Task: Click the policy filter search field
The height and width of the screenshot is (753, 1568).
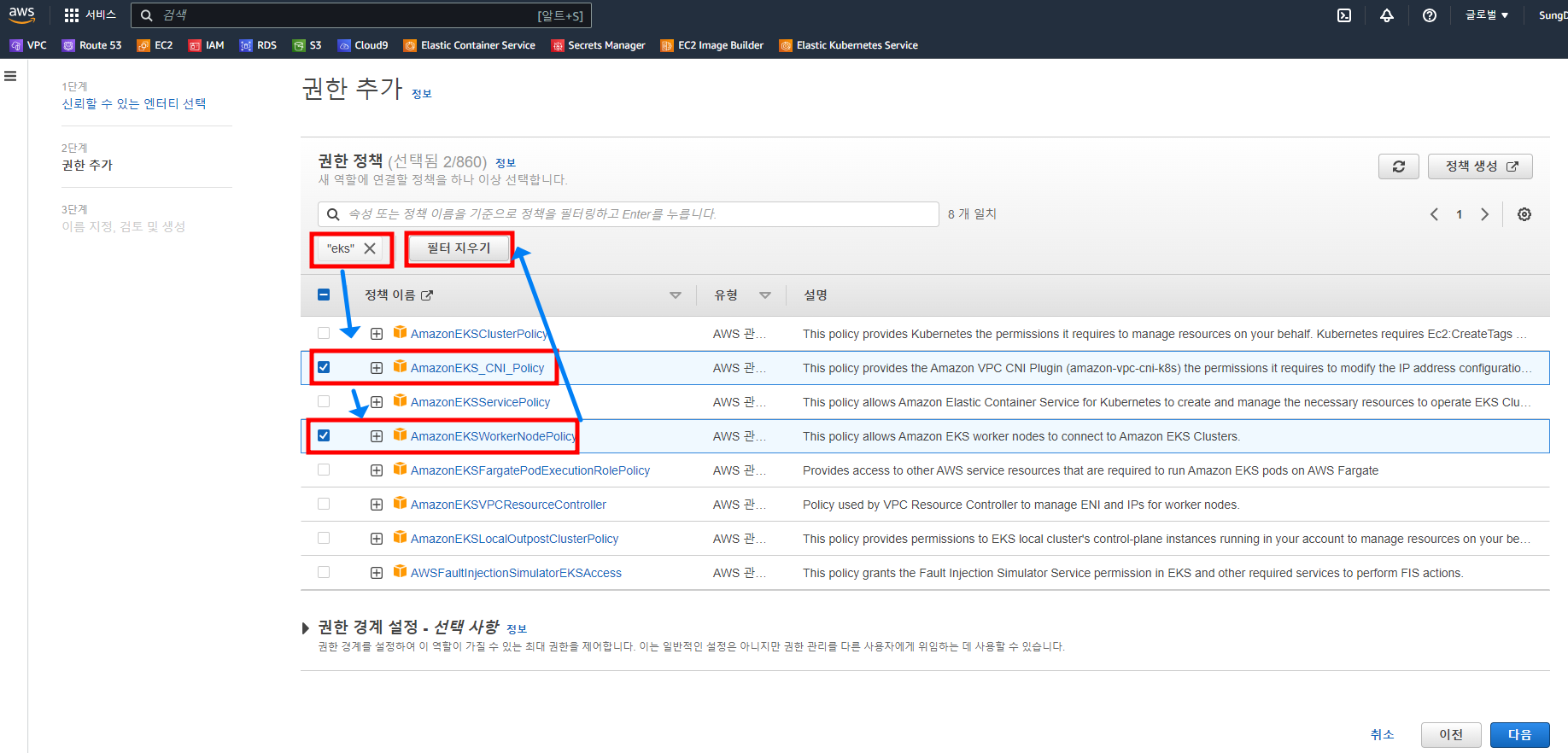Action: 628,214
